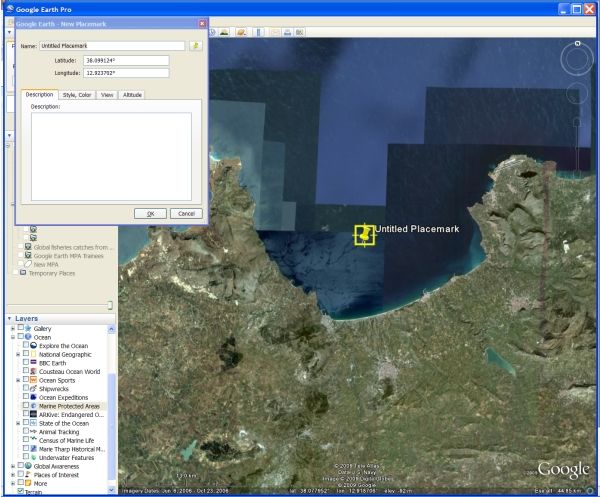Expand the More layer node
The height and width of the screenshot is (497, 600).
13,484
